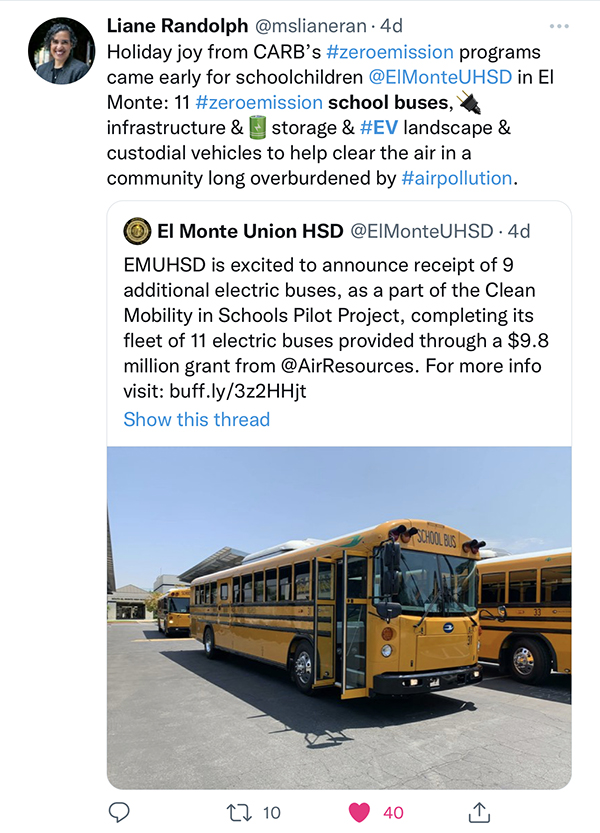
Task: Click the quoted tweet body text
Action: pos(336,327)
